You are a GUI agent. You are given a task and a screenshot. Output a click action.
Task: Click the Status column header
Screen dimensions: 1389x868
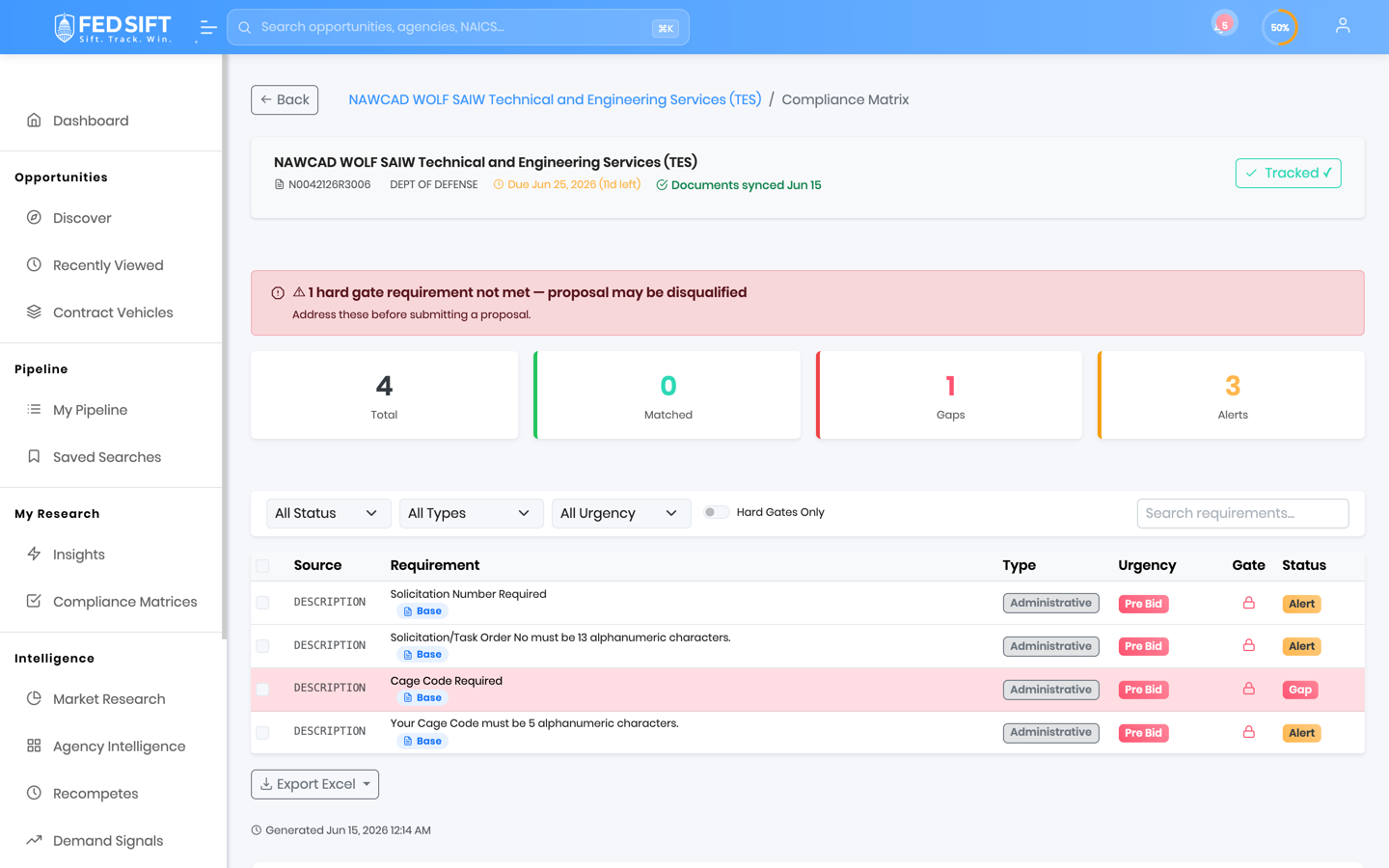[1303, 565]
